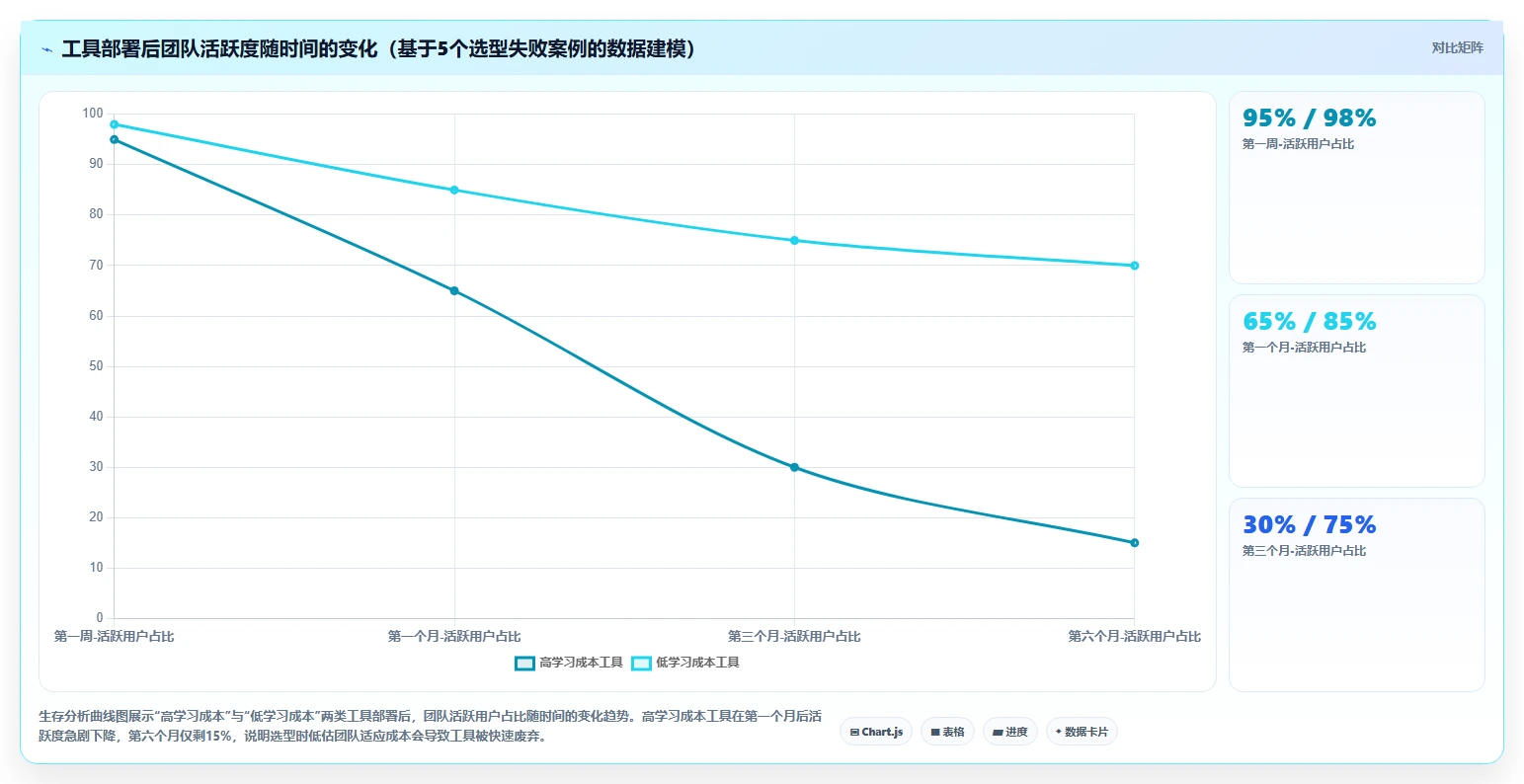1524x784 pixels.
Task: Click the y-axis value 50
Action: [96, 366]
